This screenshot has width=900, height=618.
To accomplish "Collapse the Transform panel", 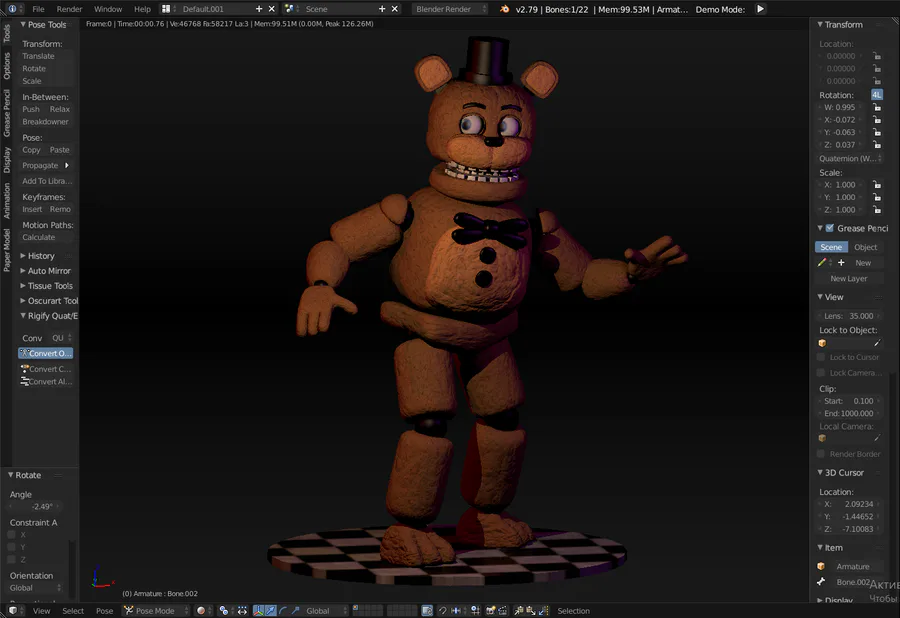I will [820, 24].
